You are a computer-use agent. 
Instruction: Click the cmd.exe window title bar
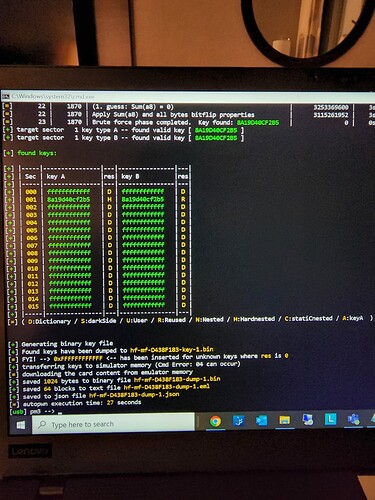coord(188,96)
